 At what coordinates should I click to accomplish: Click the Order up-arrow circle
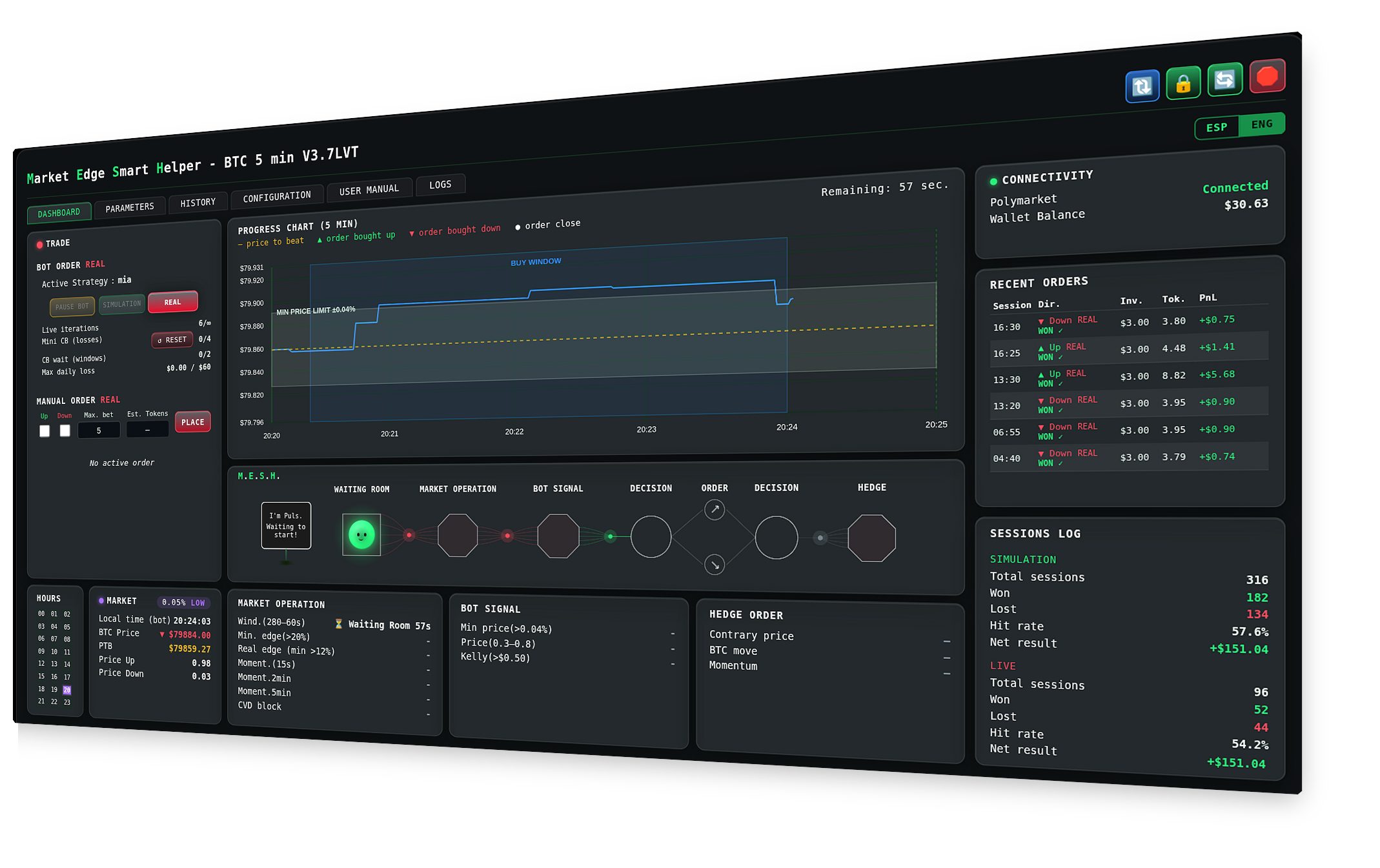pos(715,509)
